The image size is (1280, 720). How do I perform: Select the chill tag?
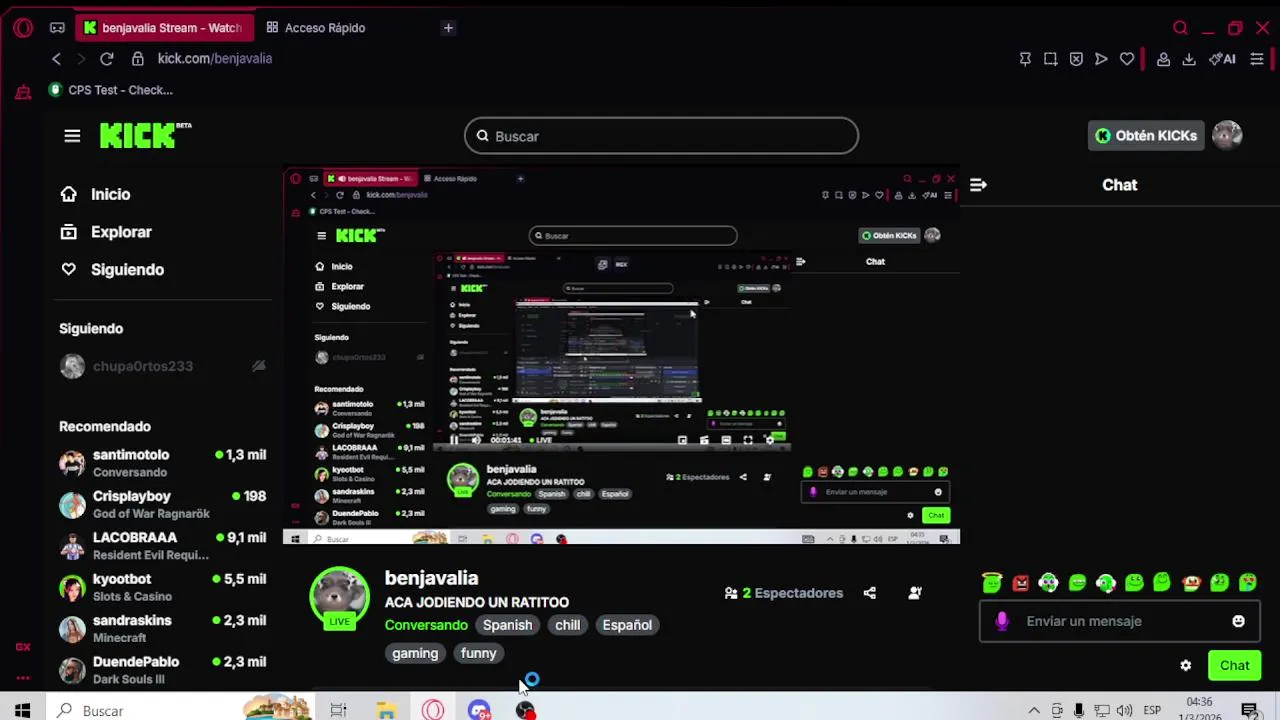pyautogui.click(x=567, y=625)
